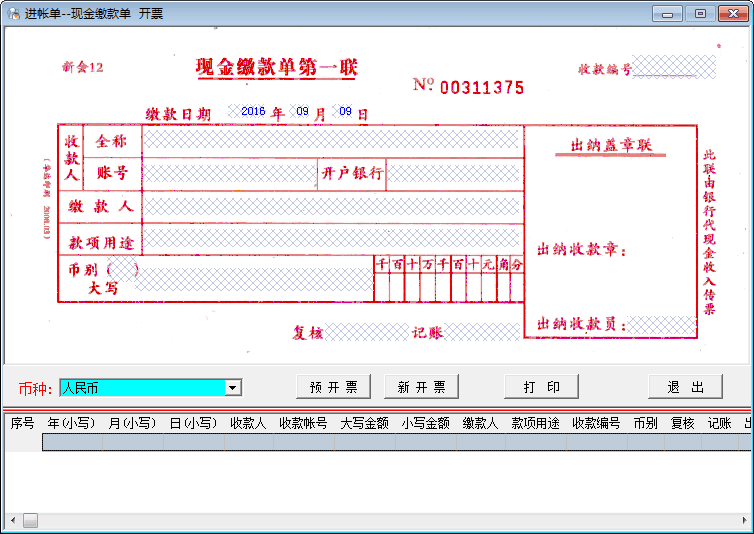The height and width of the screenshot is (534, 754).
Task: Click the 万 amount digit column
Action: [427, 279]
